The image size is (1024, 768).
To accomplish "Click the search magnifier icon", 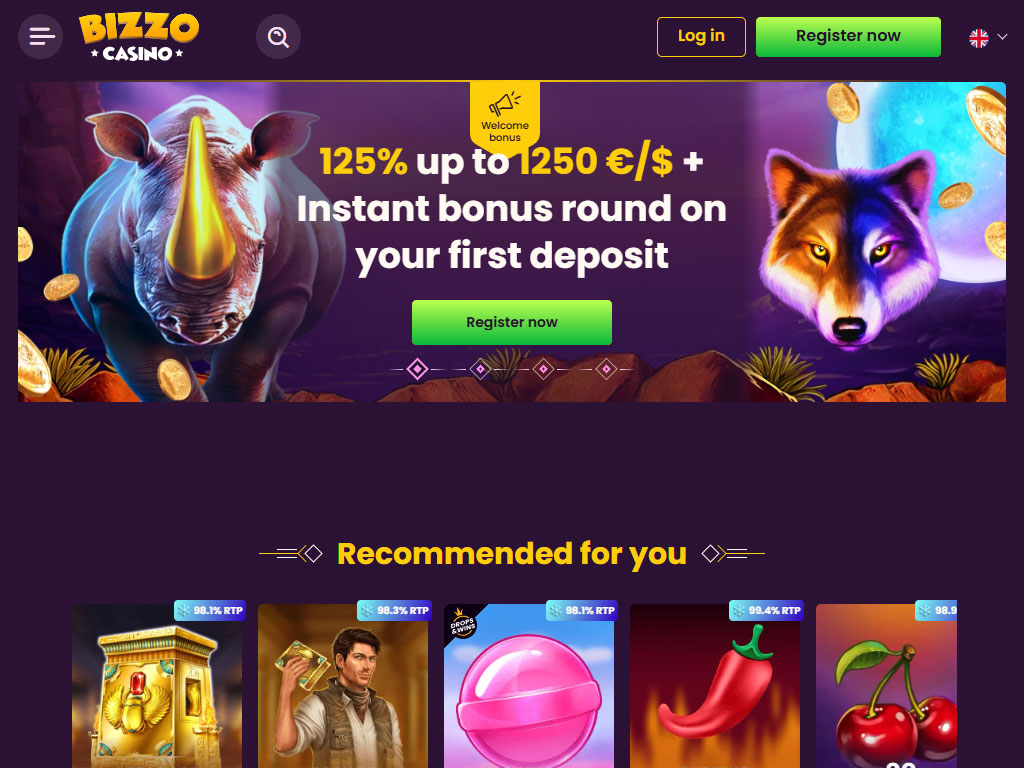I will pyautogui.click(x=278, y=37).
